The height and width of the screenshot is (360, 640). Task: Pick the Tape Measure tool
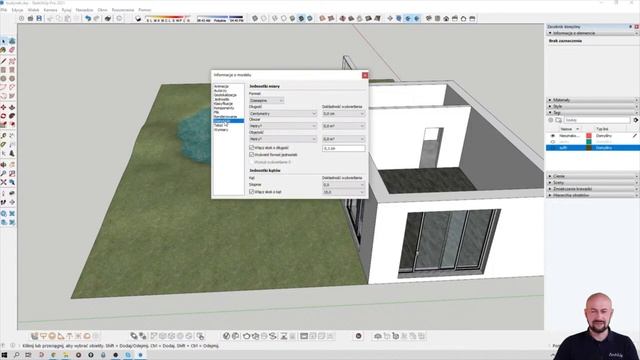pyautogui.click(x=4, y=136)
